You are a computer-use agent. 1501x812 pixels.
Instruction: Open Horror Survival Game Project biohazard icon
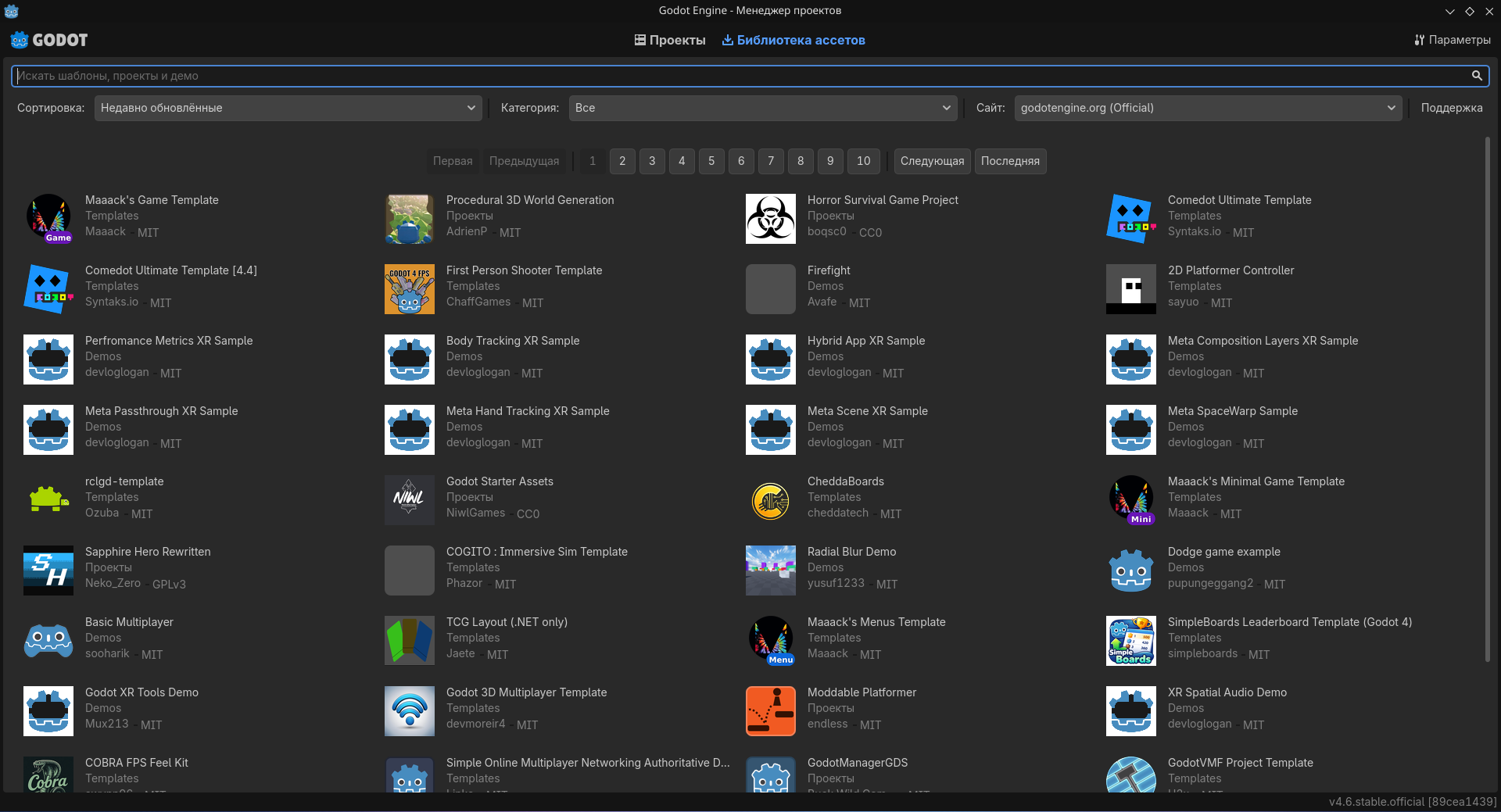[x=770, y=219]
